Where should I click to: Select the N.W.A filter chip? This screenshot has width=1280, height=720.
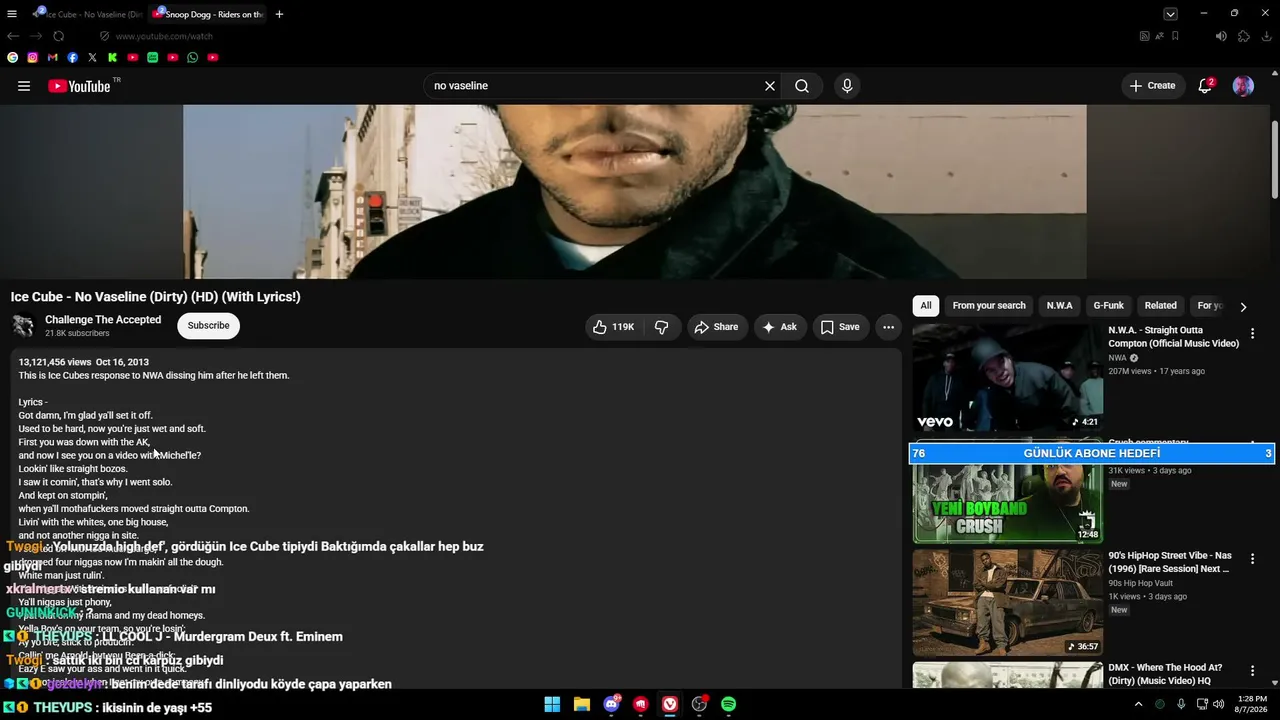[1059, 306]
